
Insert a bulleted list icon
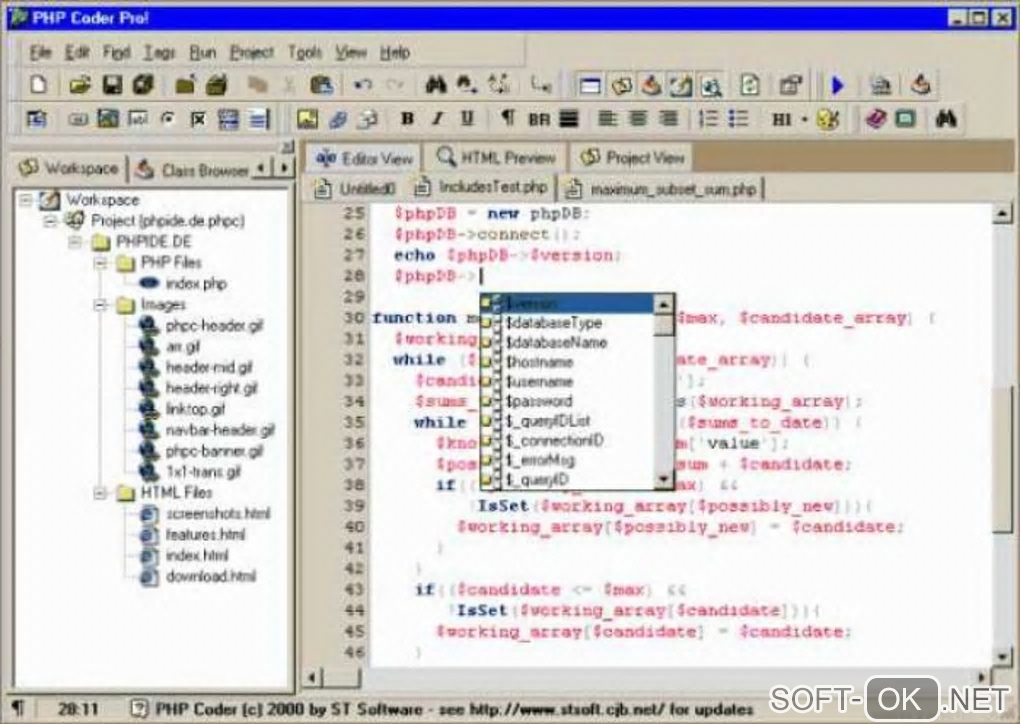[738, 119]
